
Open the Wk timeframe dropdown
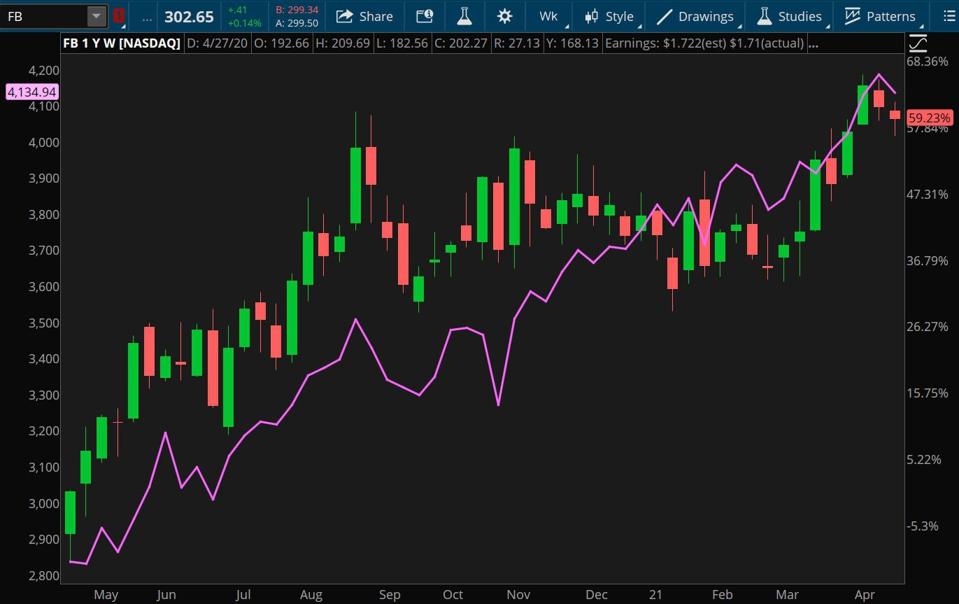pyautogui.click(x=549, y=16)
